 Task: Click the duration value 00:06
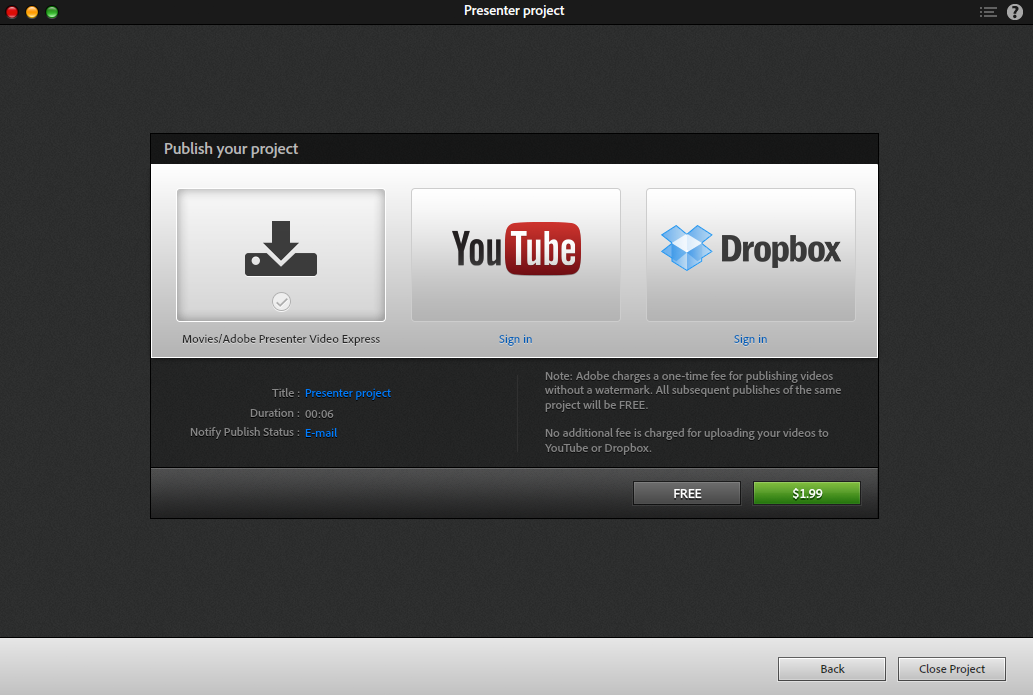click(x=319, y=414)
